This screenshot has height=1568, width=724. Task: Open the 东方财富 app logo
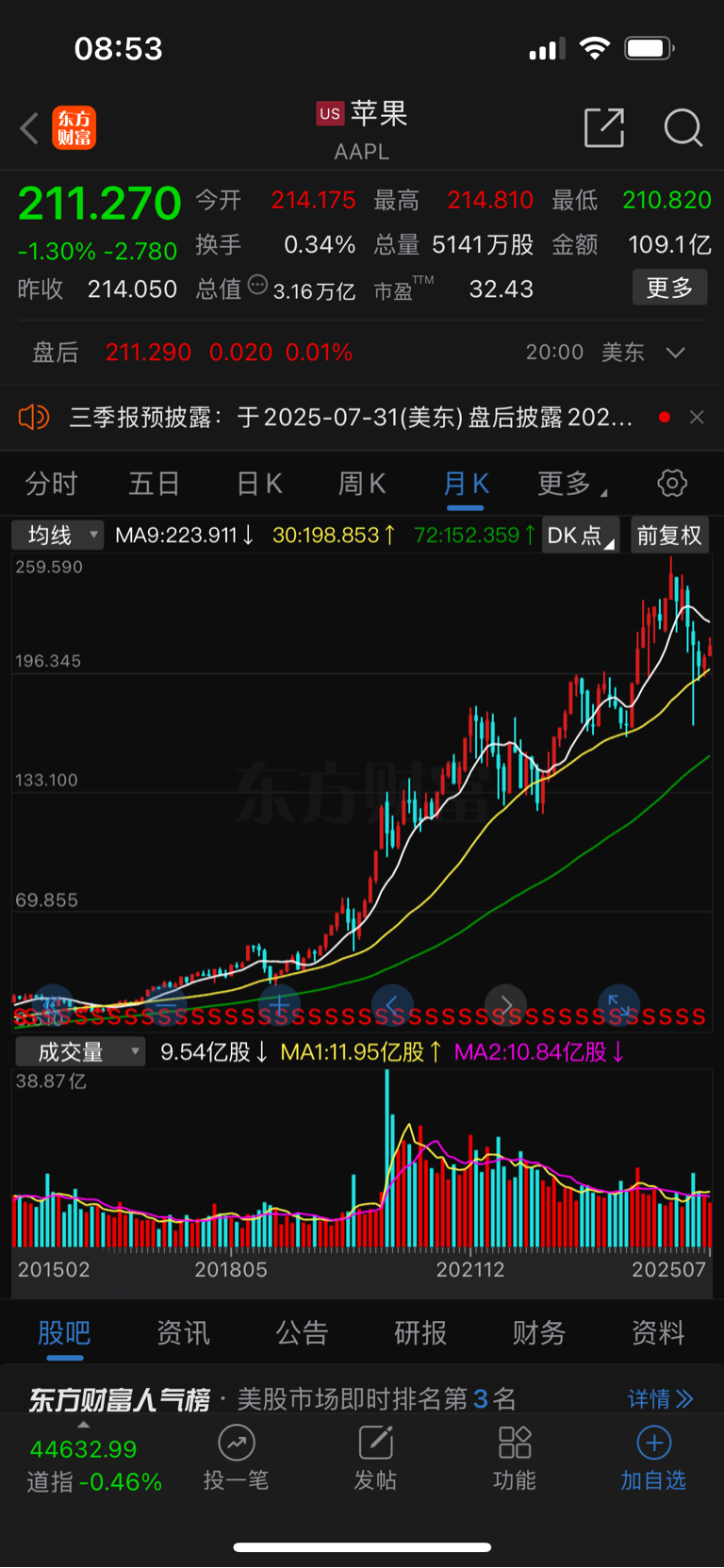[74, 128]
